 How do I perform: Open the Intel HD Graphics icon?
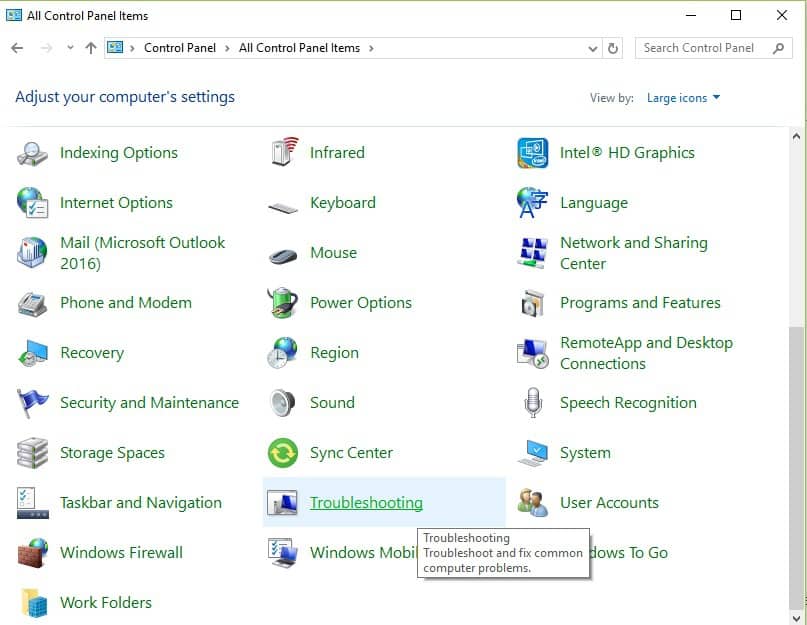(x=533, y=153)
